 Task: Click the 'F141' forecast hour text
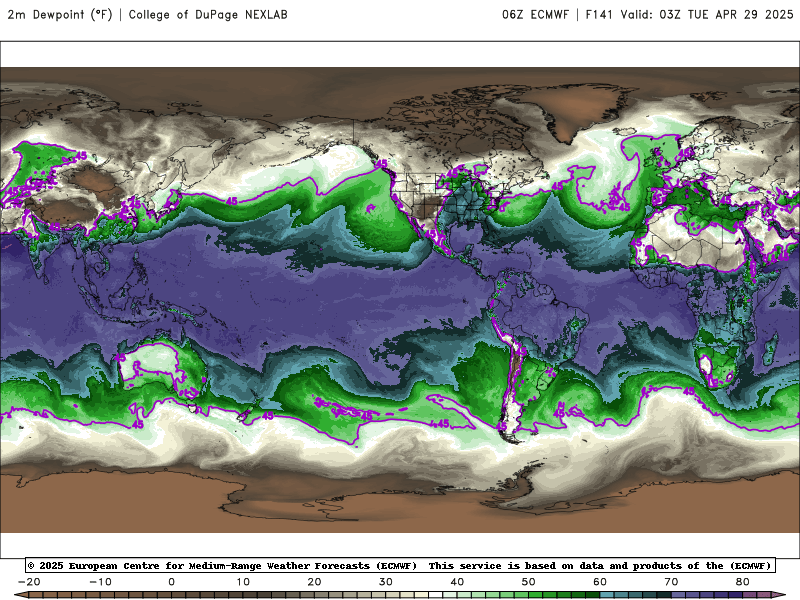coord(599,14)
